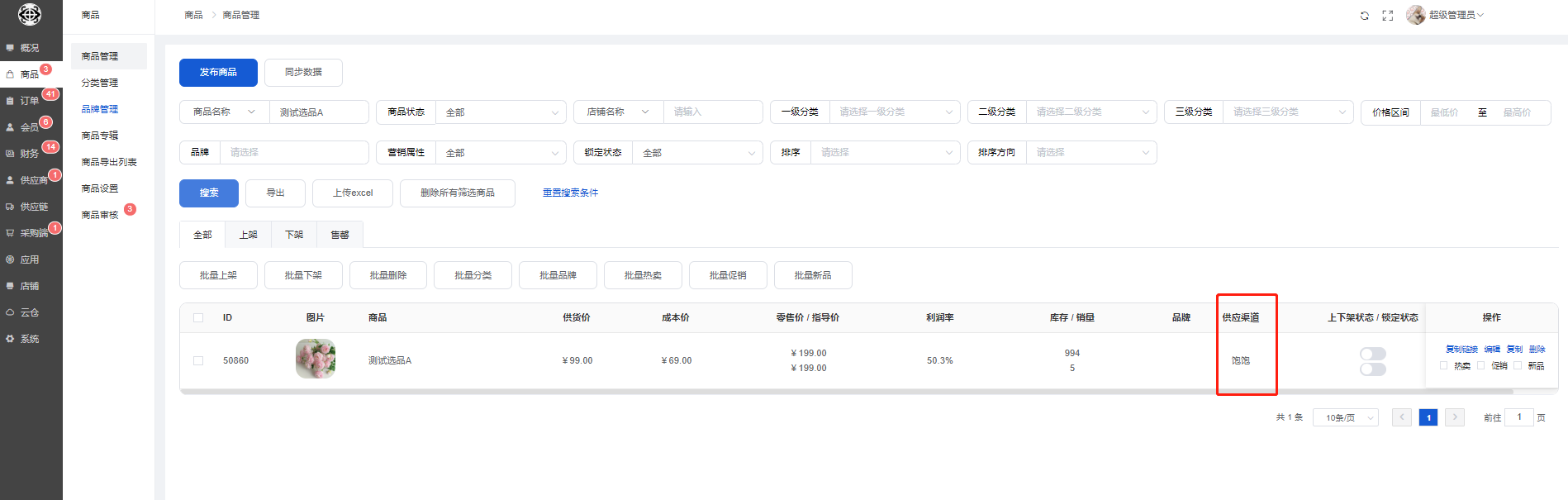This screenshot has height=500, width=1568.
Task: Toggle fullscreen mode icon
Action: point(1387,16)
